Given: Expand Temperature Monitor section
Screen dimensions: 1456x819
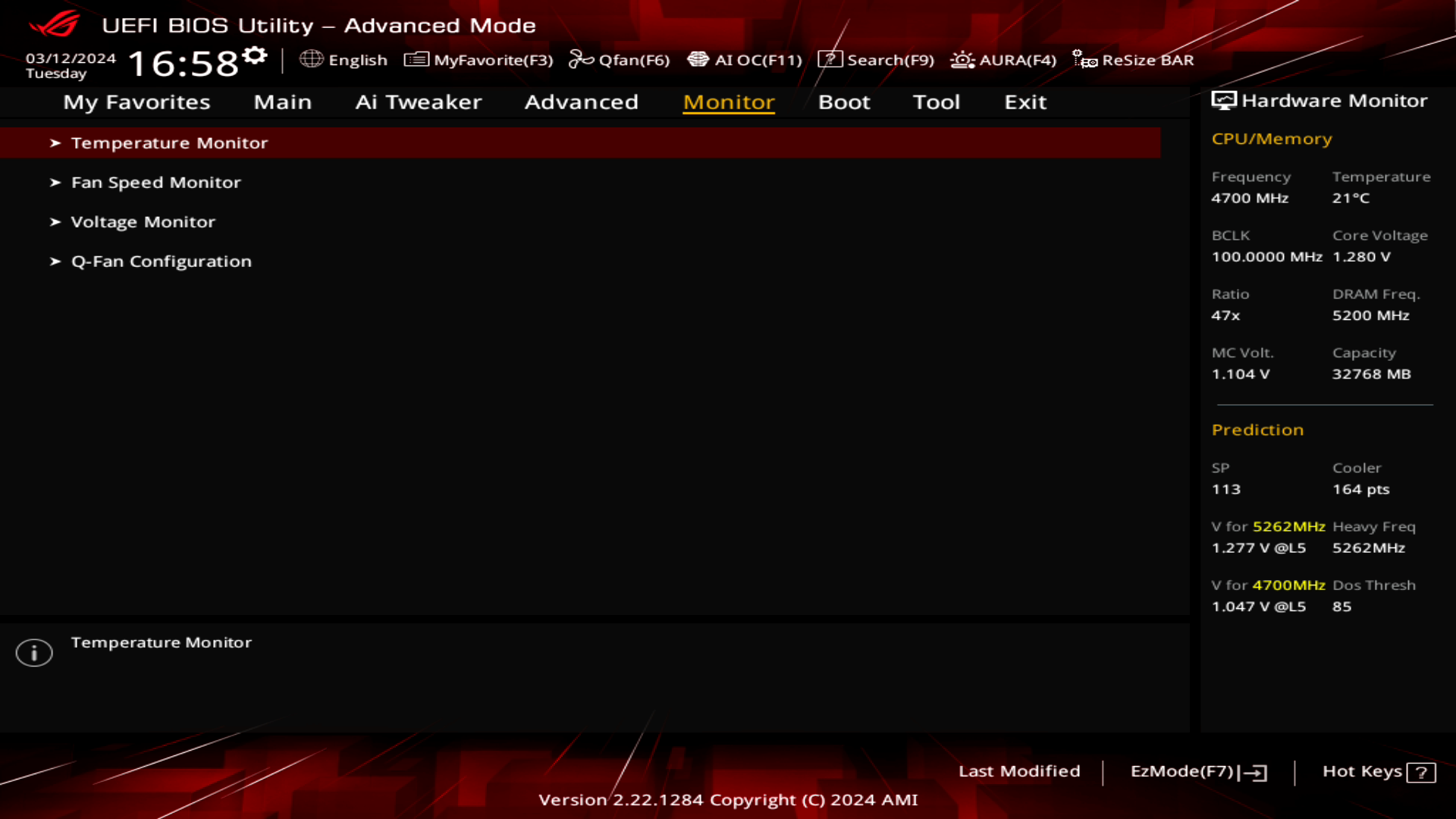Looking at the screenshot, I should (170, 142).
